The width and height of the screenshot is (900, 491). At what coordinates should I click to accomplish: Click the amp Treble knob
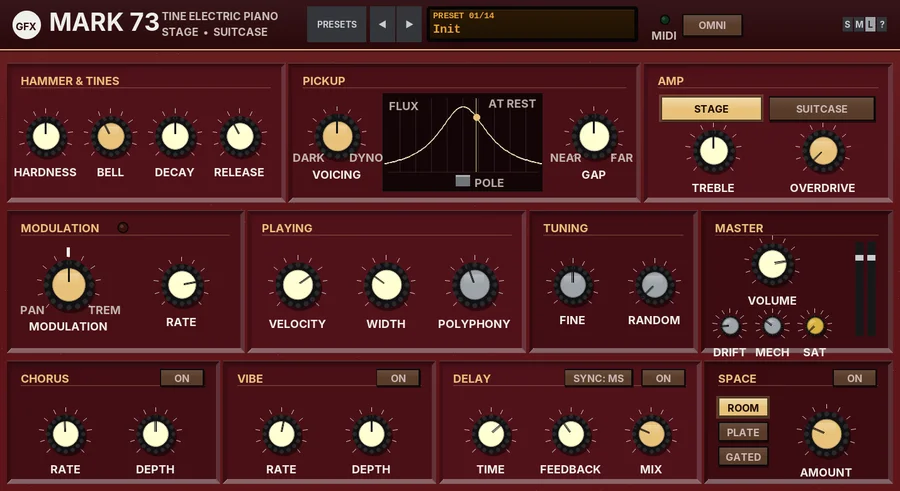713,152
